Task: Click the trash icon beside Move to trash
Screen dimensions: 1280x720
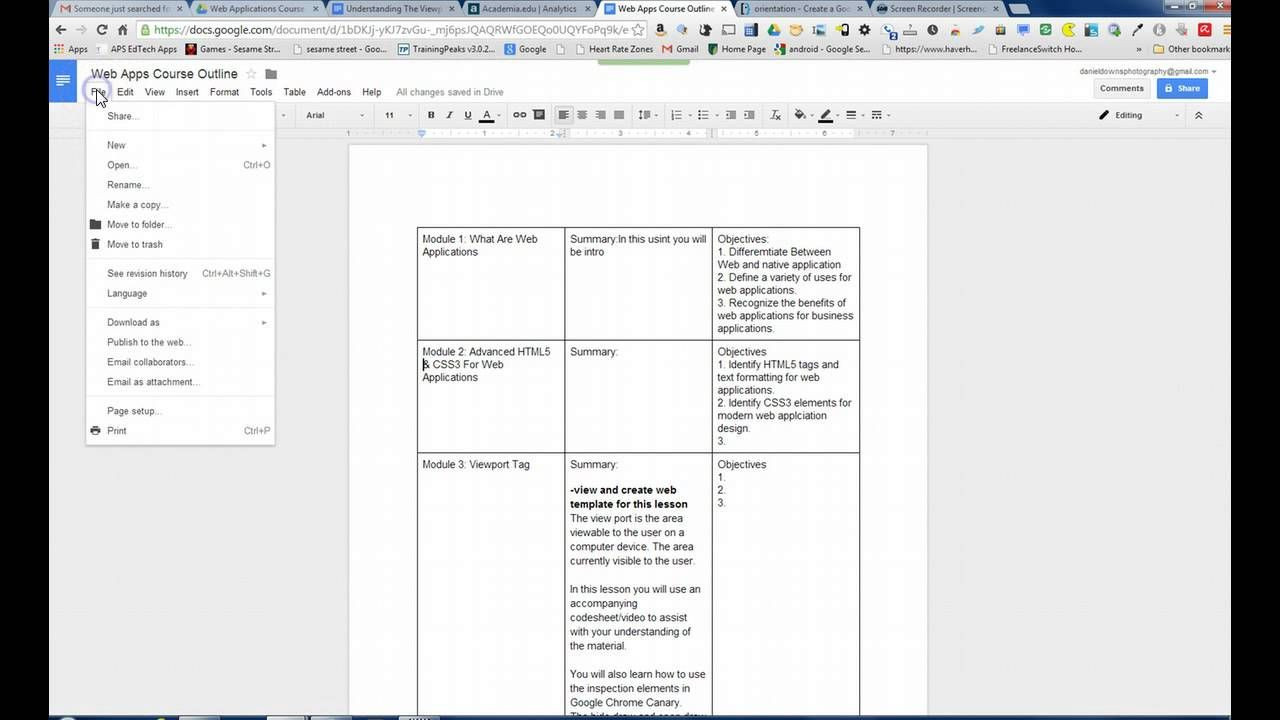Action: [96, 244]
